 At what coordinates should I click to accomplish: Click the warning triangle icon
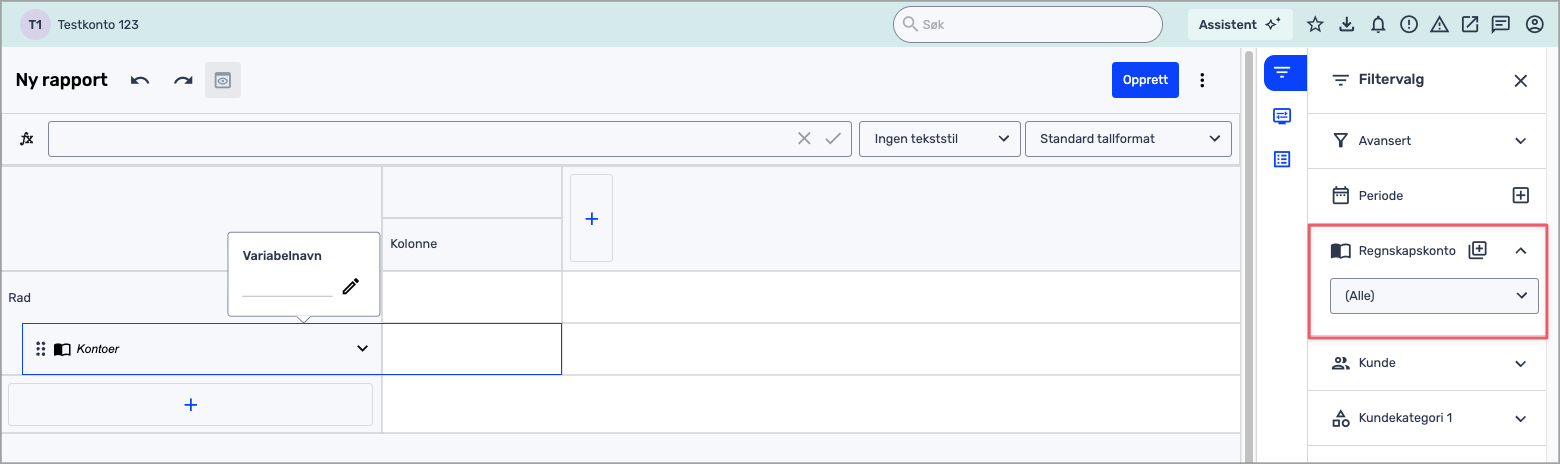[1439, 25]
